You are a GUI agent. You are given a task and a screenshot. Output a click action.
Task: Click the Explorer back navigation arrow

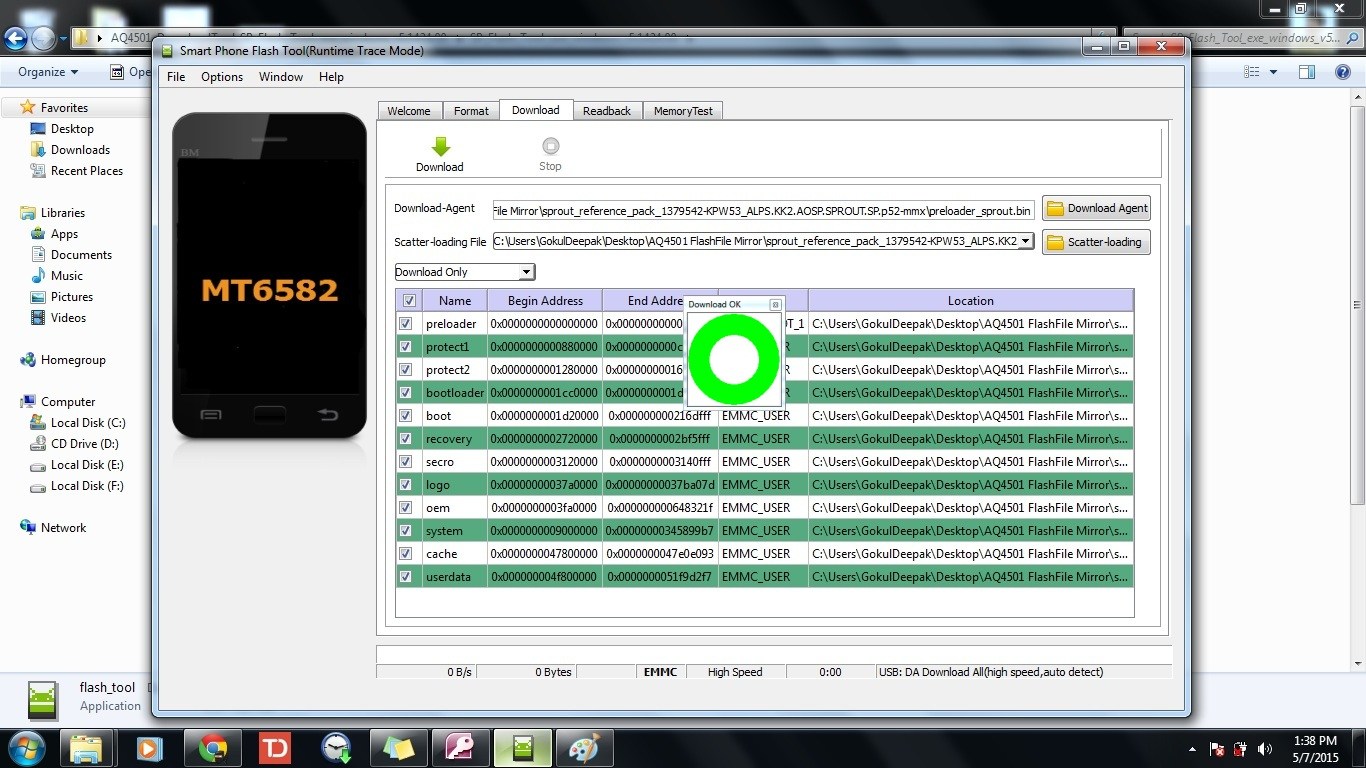[15, 39]
